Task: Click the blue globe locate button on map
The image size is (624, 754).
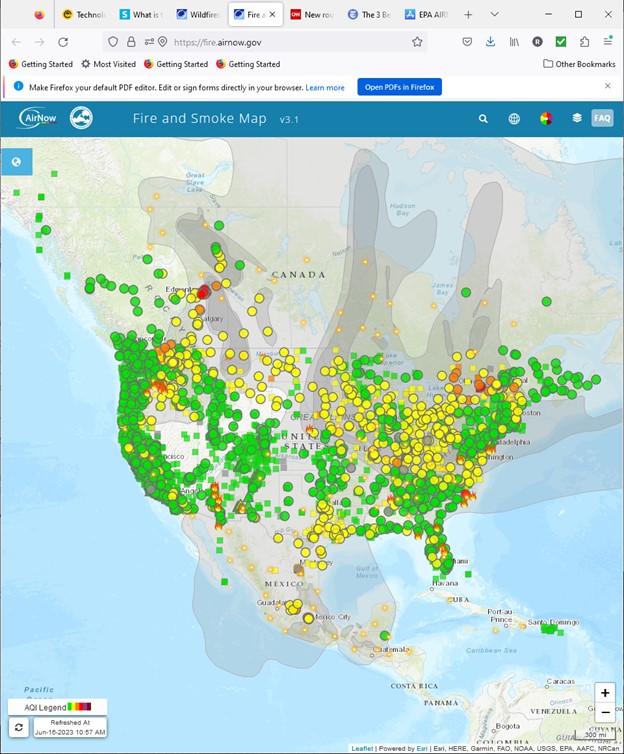Action: (17, 162)
